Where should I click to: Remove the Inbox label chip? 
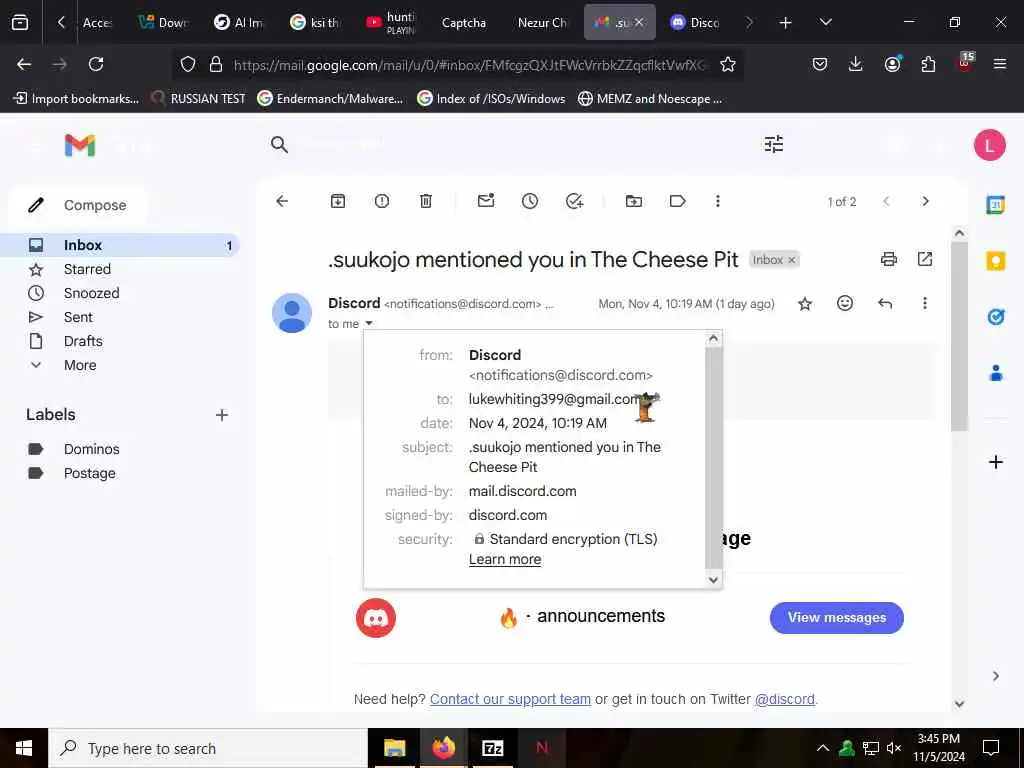792,260
